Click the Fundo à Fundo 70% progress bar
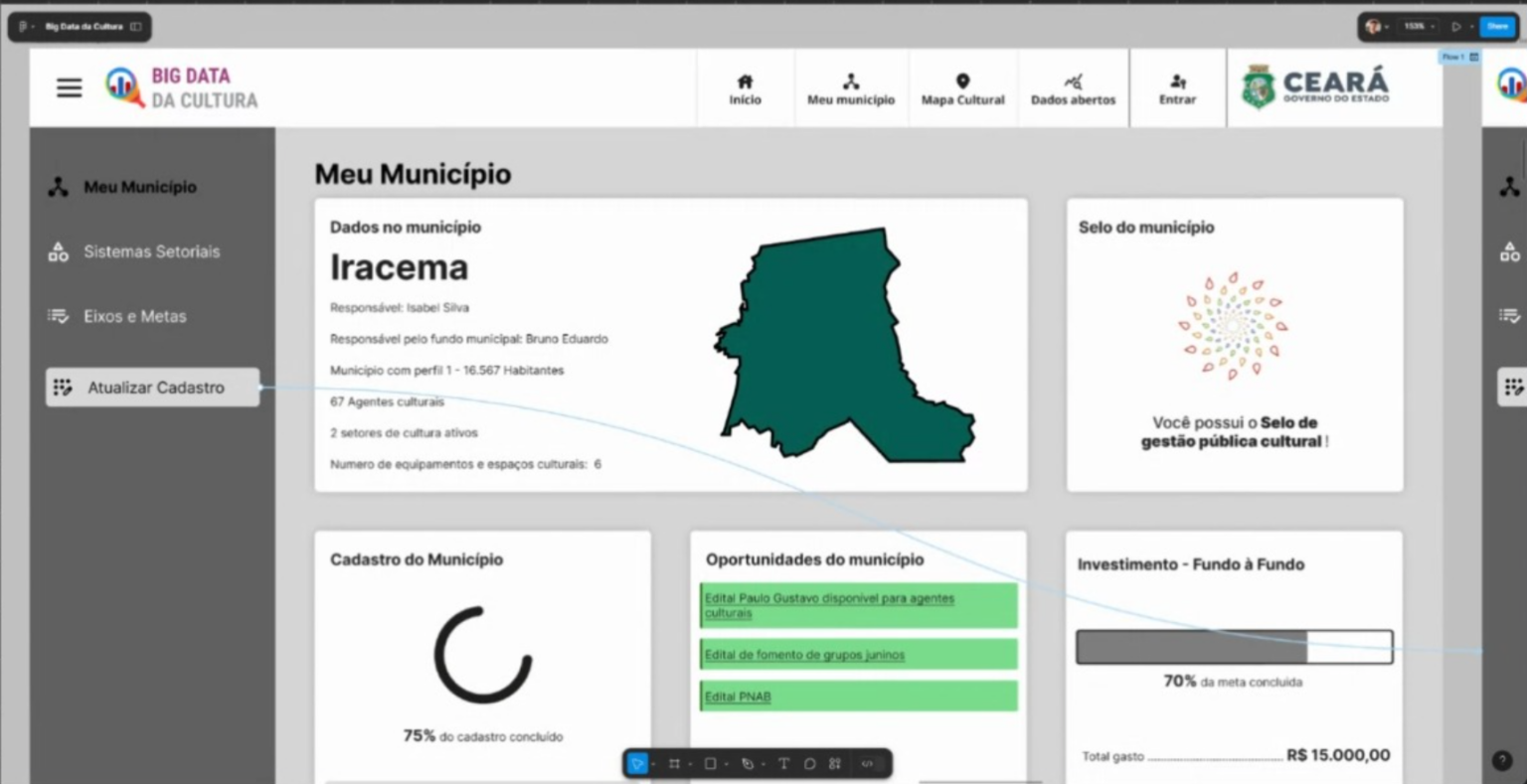The width and height of the screenshot is (1527, 784). pos(1234,647)
